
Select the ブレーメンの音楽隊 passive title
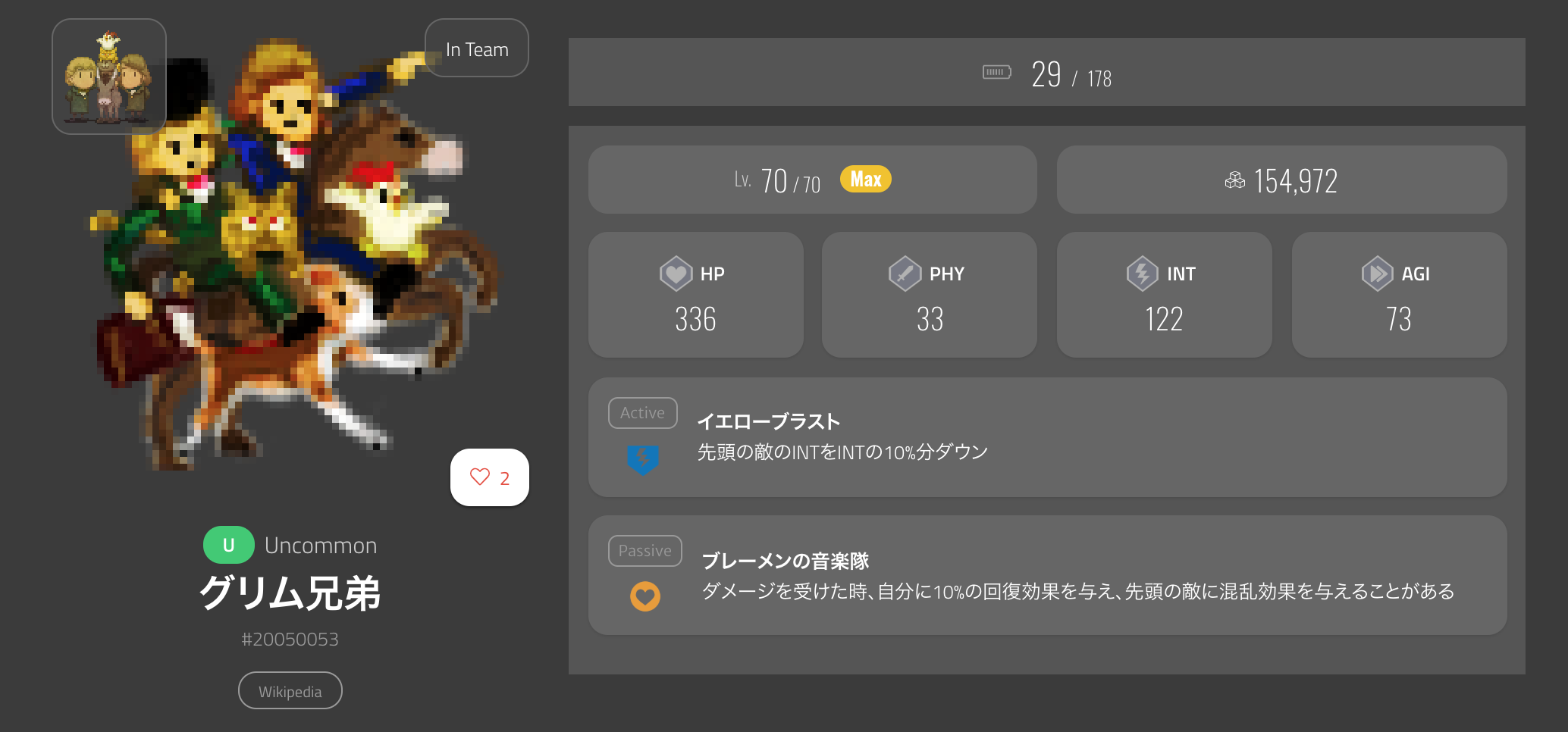(786, 561)
